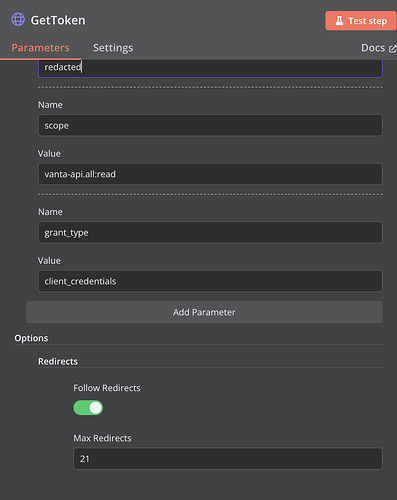Switch to the Settings tab
The height and width of the screenshot is (500, 397).
[113, 48]
